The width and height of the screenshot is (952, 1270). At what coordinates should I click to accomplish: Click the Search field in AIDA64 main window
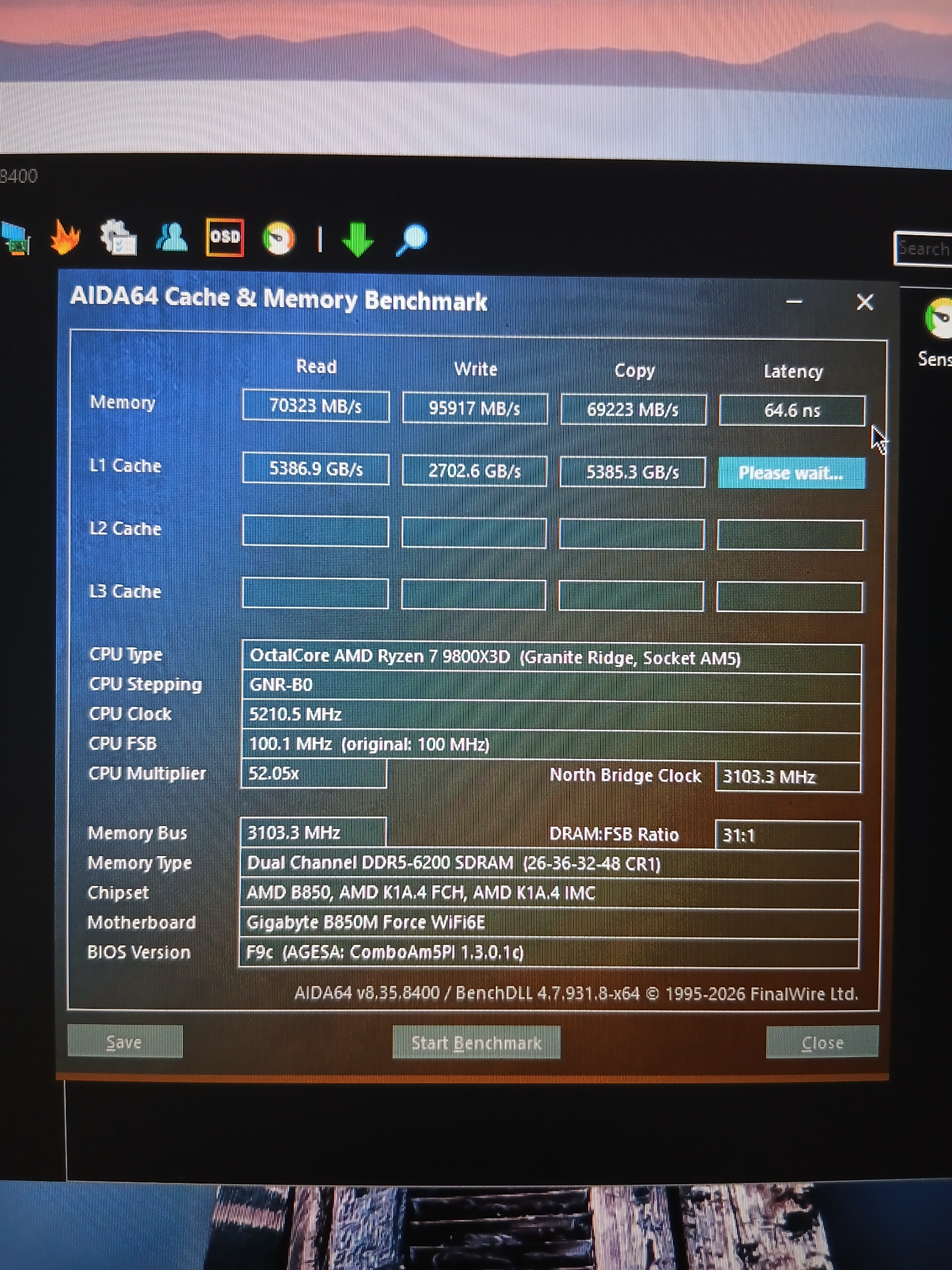(x=923, y=249)
